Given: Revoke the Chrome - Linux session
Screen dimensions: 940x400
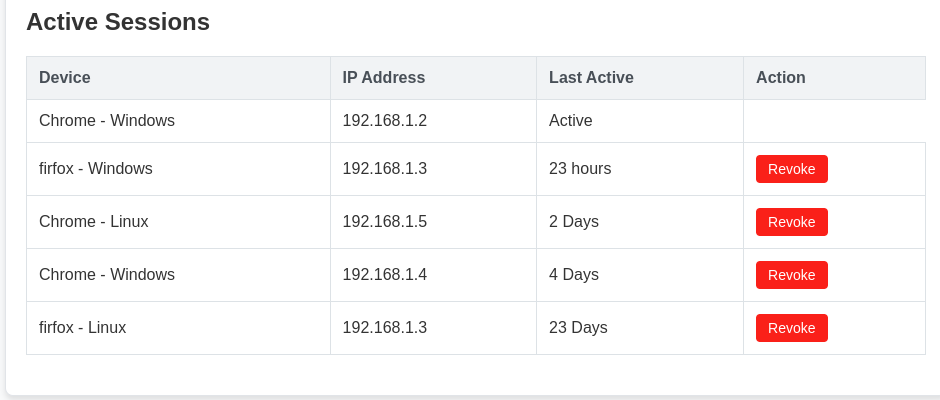Looking at the screenshot, I should coord(791,222).
